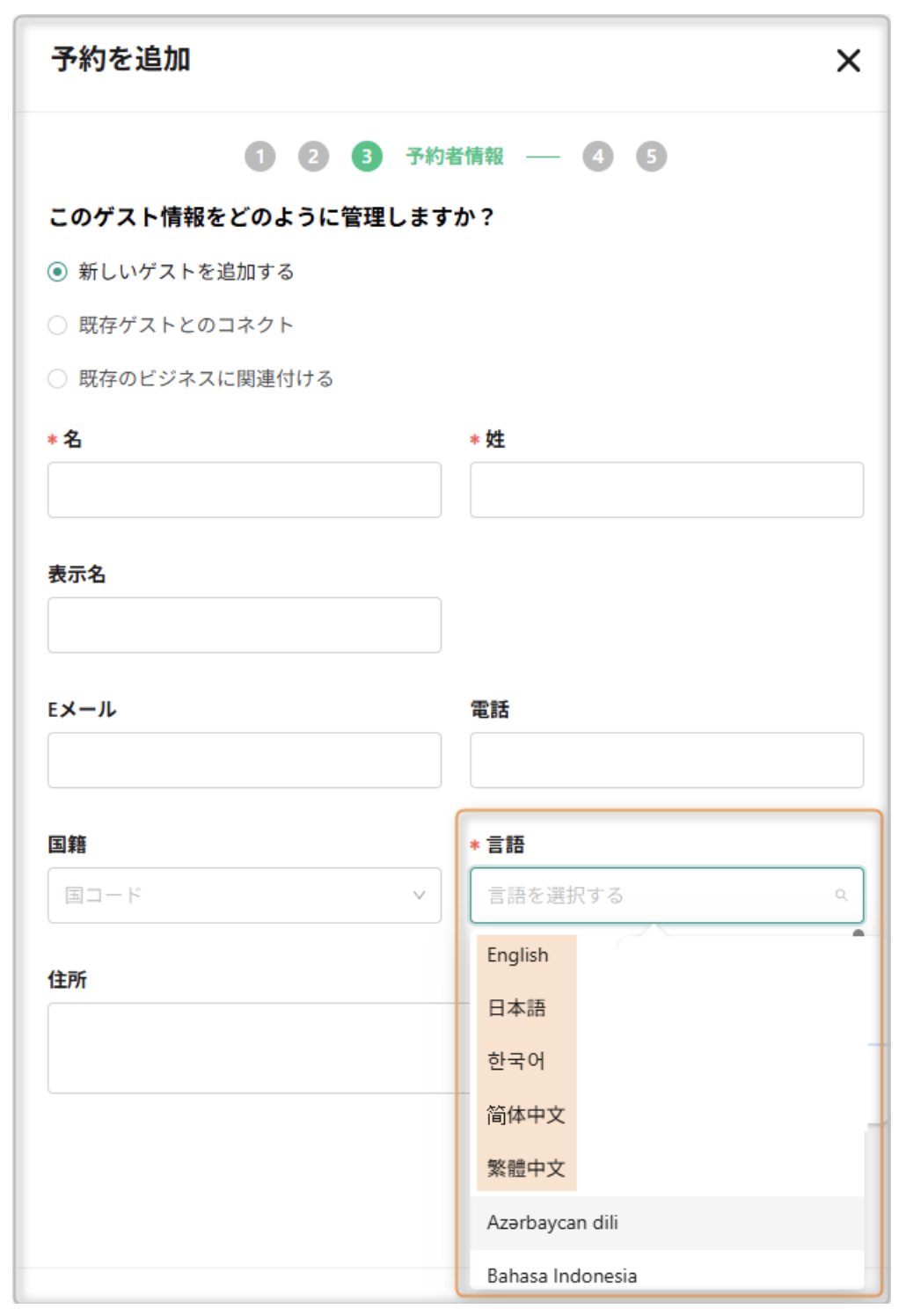Select English in the language options
Image resolution: width=906 pixels, height=1316 pixels.
[516, 953]
